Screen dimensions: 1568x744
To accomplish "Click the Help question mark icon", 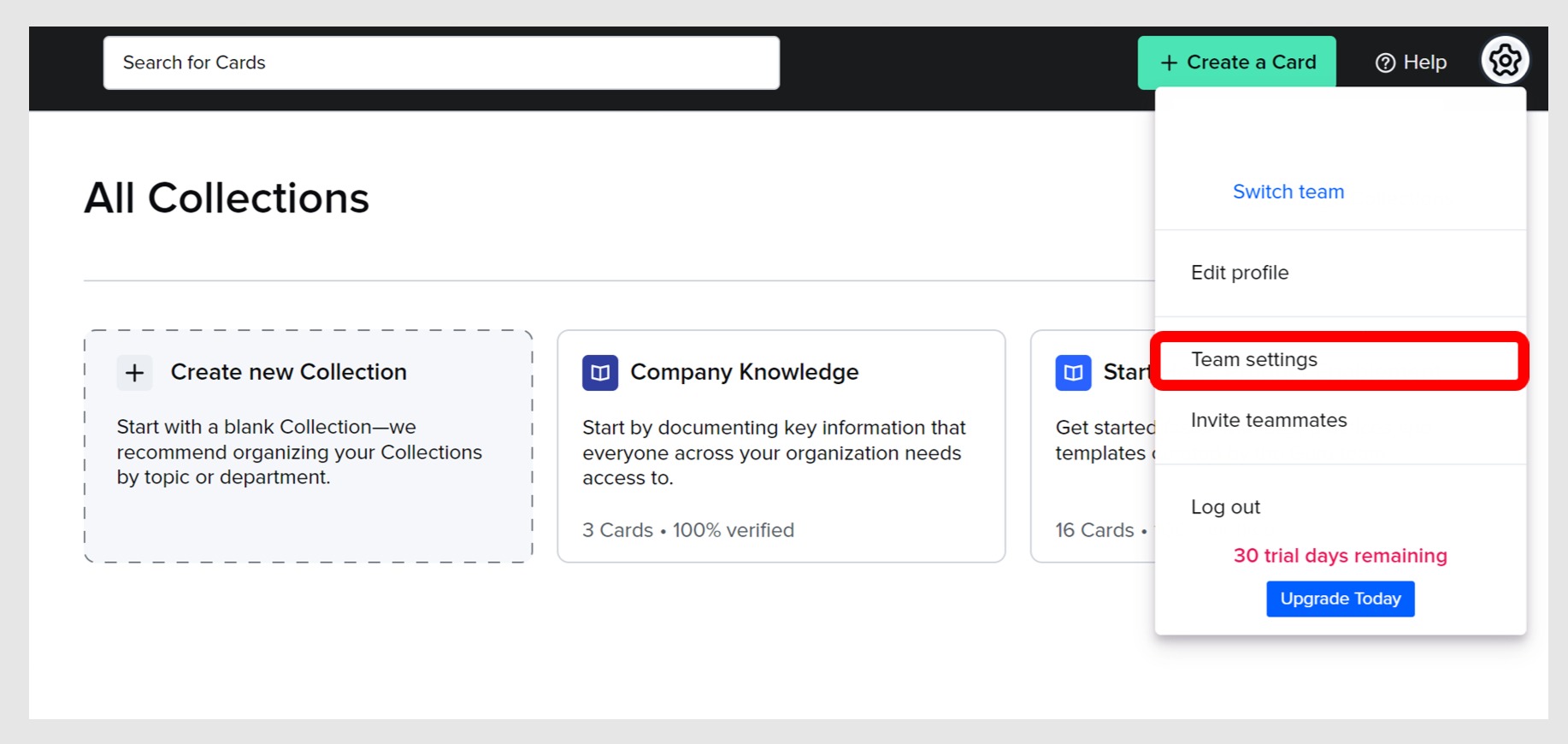I will point(1385,62).
